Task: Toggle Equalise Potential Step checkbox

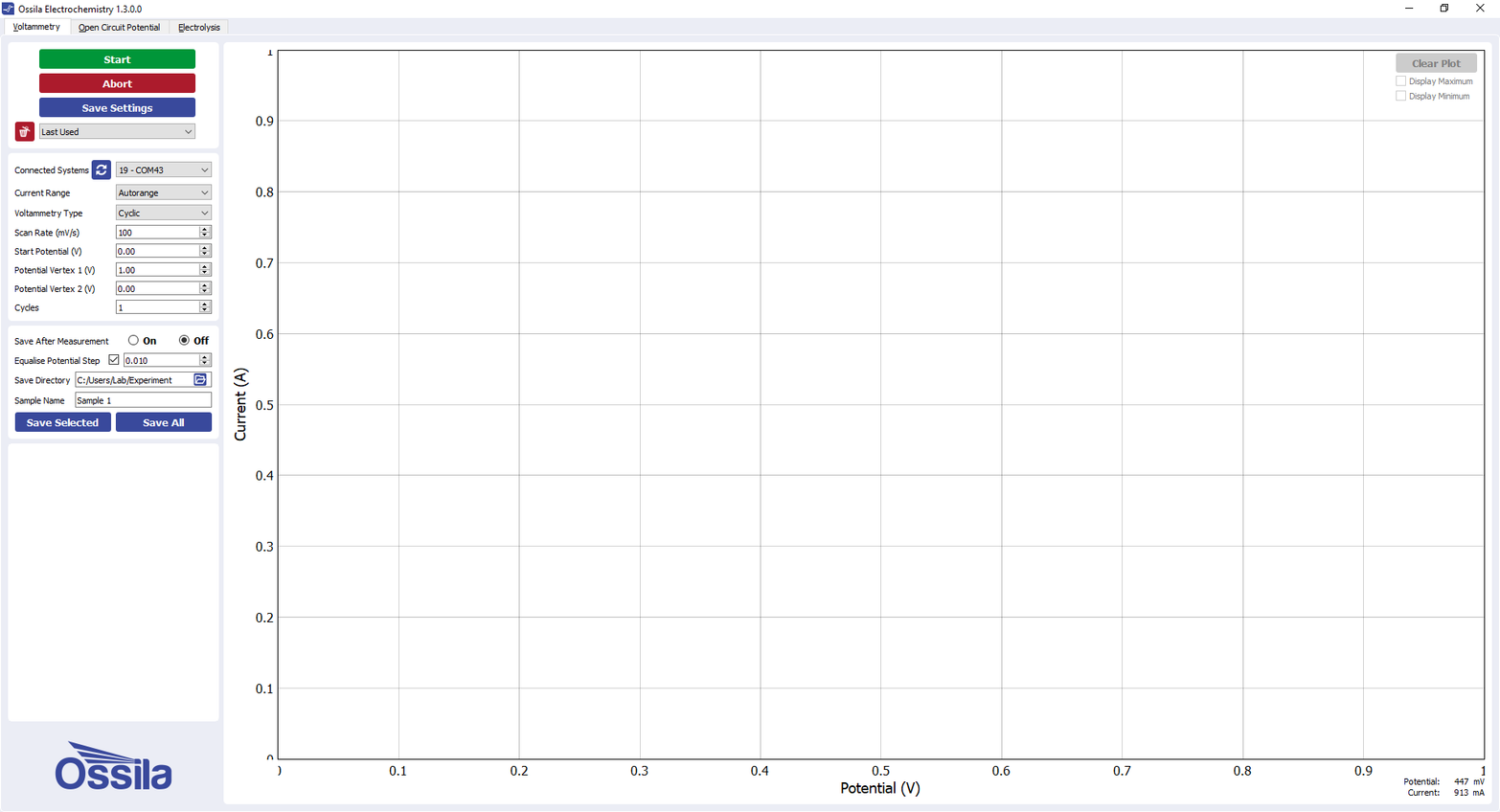Action: [x=114, y=361]
